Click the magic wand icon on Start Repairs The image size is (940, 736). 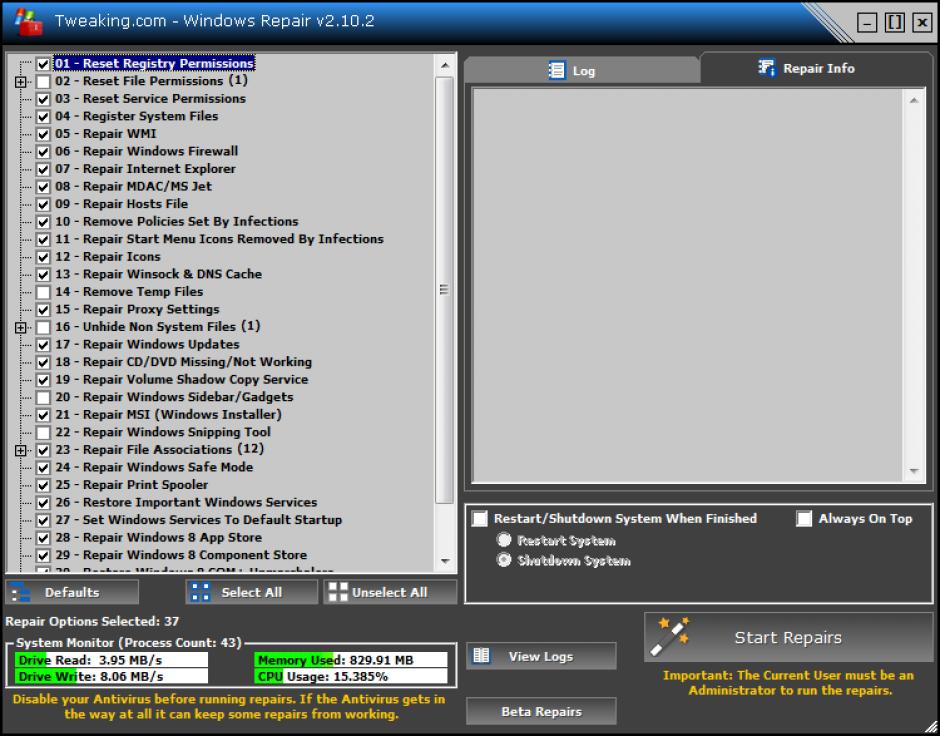coord(671,637)
